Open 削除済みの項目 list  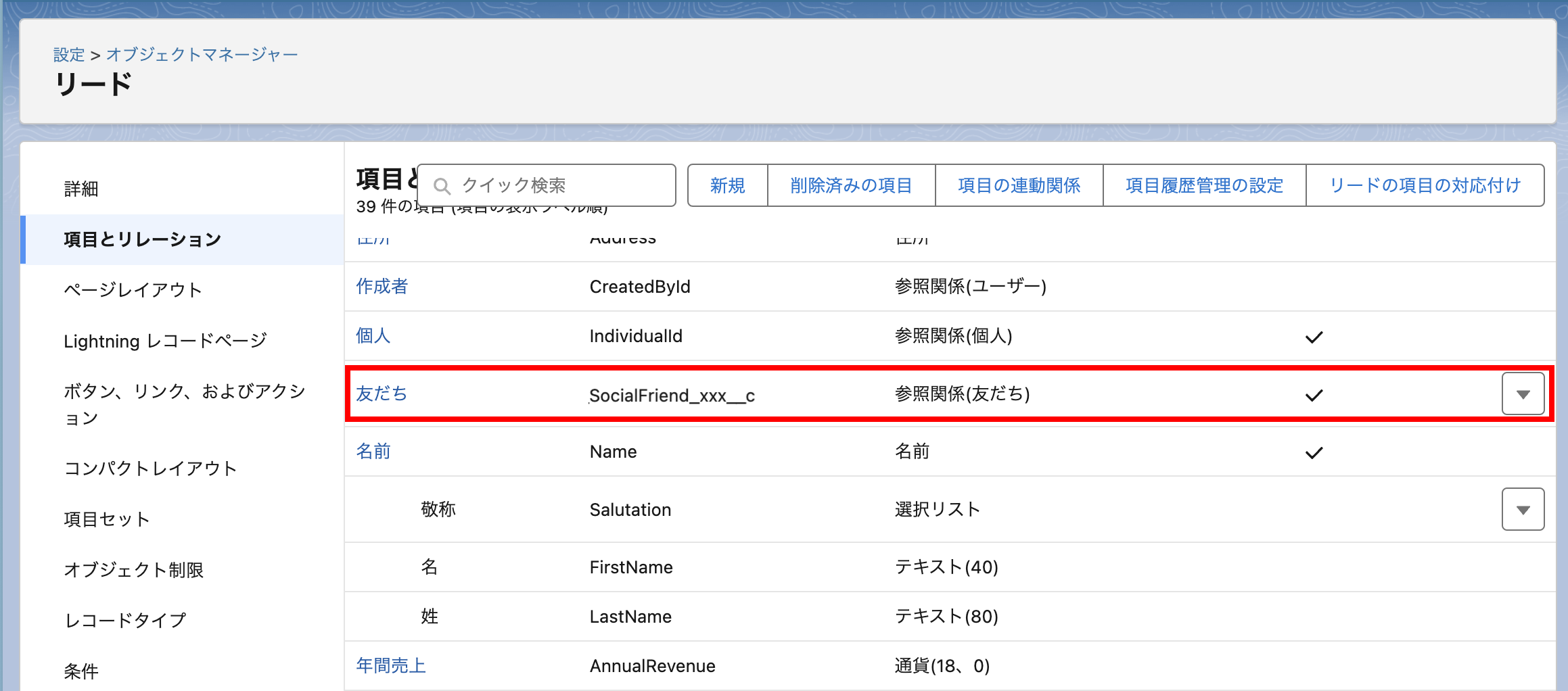(x=851, y=185)
